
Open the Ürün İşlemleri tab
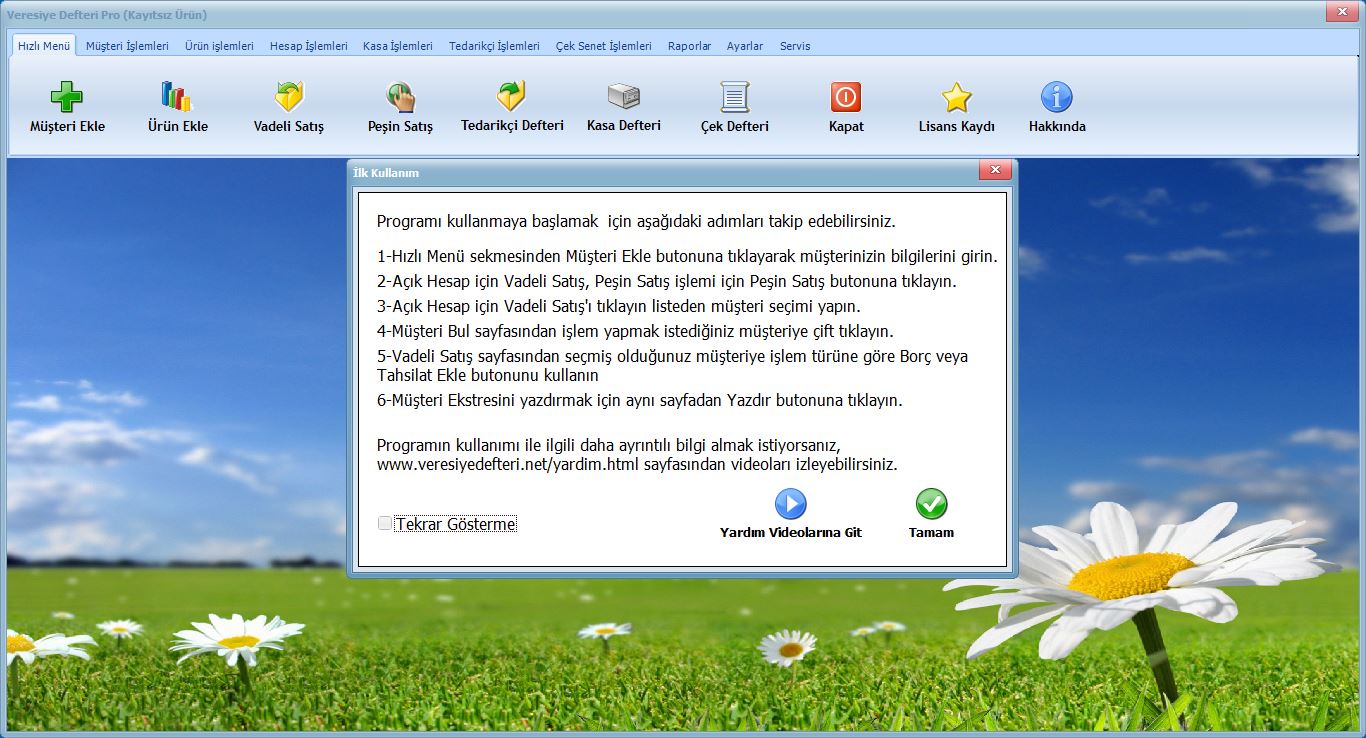[x=219, y=46]
